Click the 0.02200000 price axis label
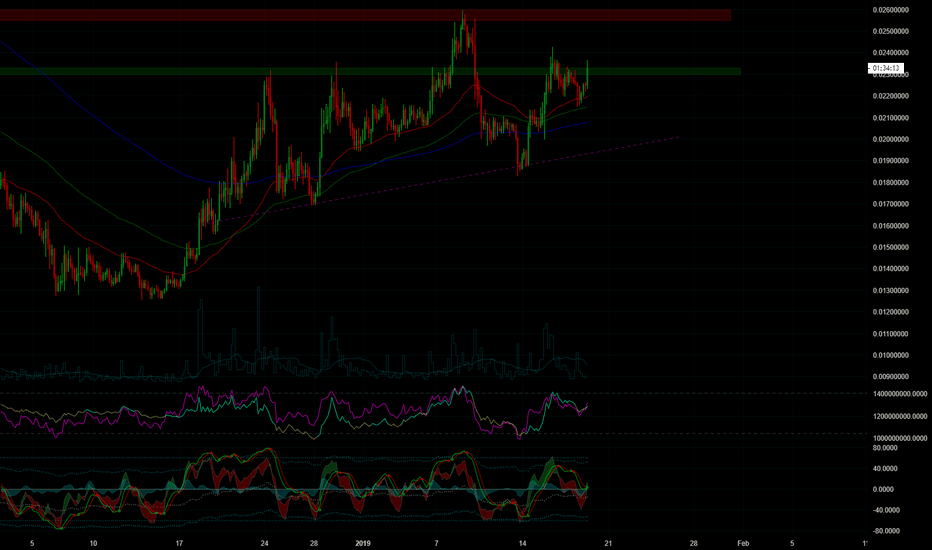The image size is (932, 550). click(x=890, y=96)
